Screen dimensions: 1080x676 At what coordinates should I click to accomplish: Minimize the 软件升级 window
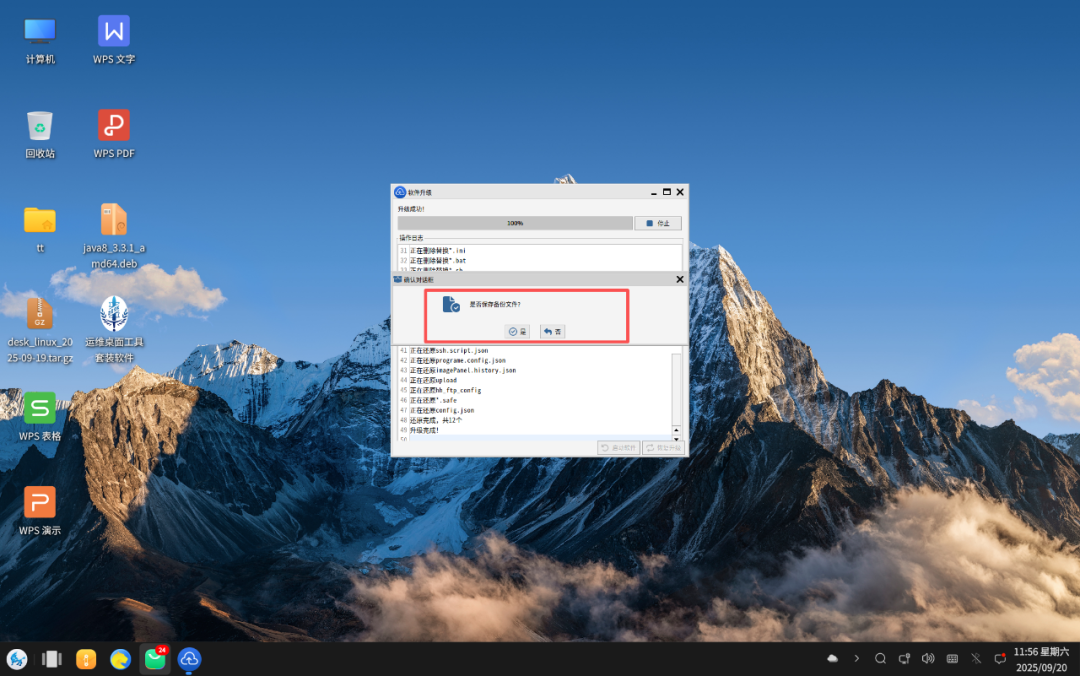[654, 192]
